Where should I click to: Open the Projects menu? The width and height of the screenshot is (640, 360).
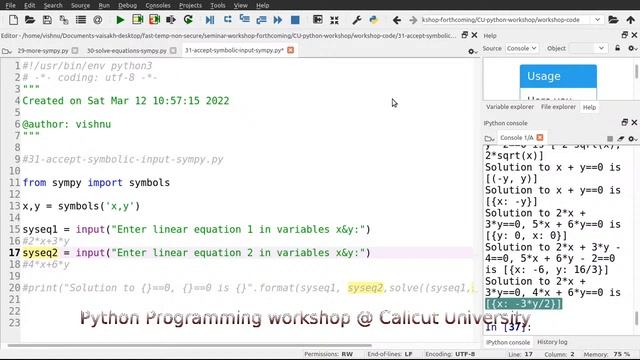[190, 5]
